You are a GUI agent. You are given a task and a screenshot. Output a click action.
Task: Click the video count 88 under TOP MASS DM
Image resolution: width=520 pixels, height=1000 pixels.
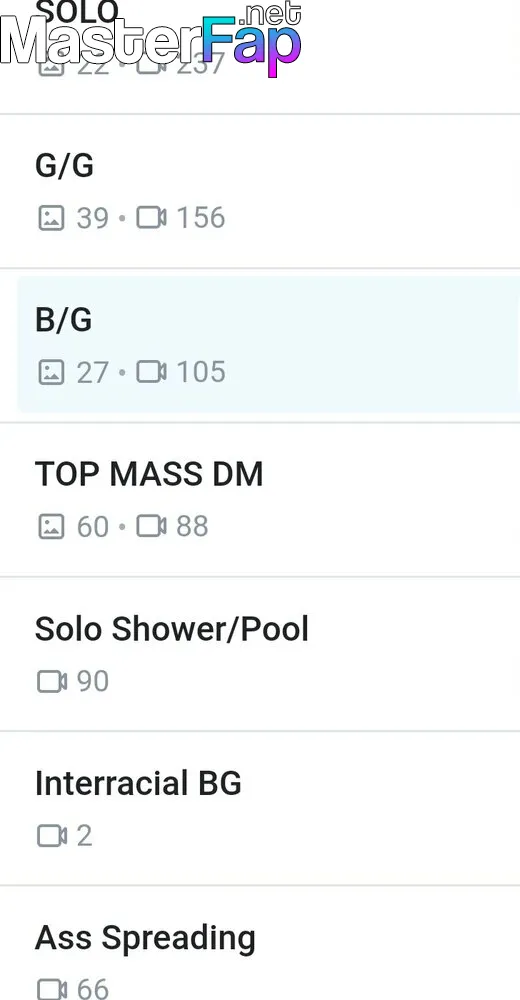click(192, 527)
